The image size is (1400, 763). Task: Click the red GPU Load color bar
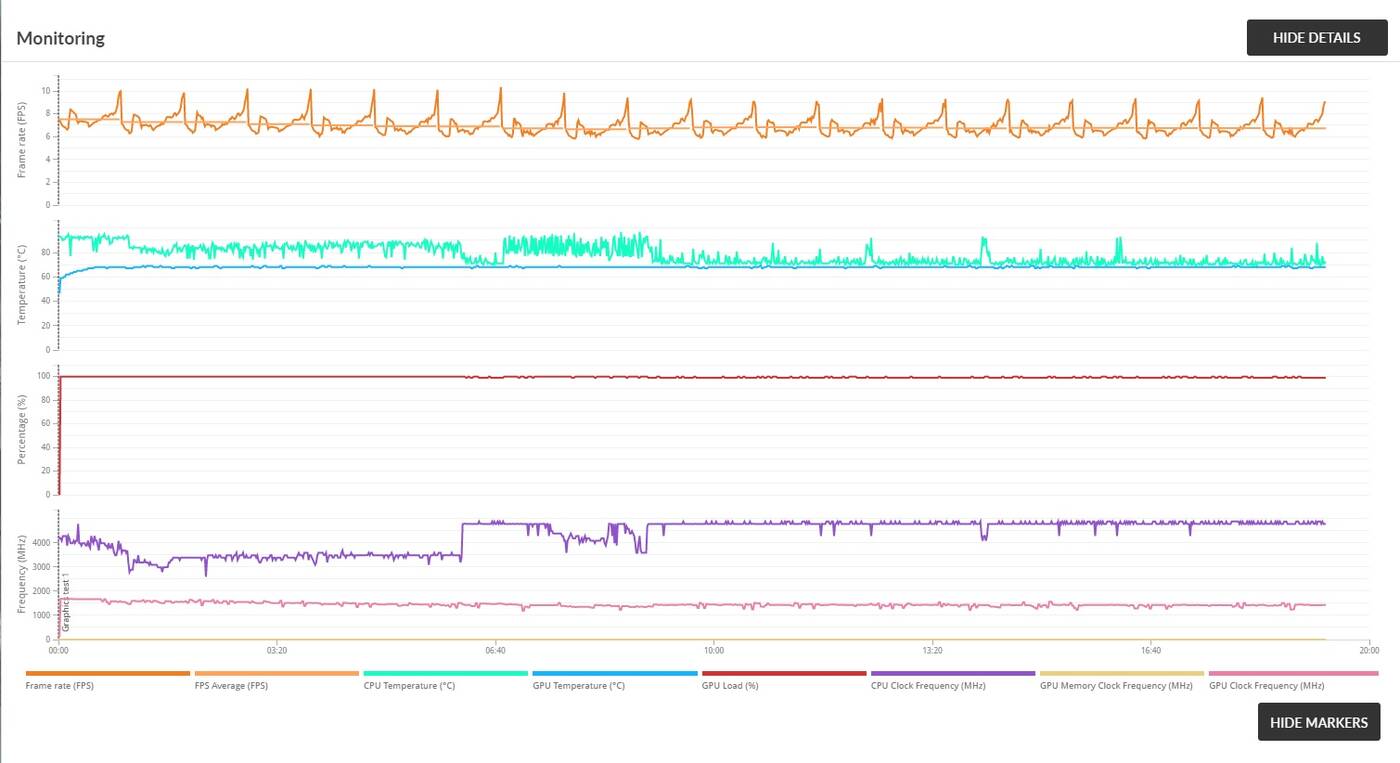tap(784, 674)
